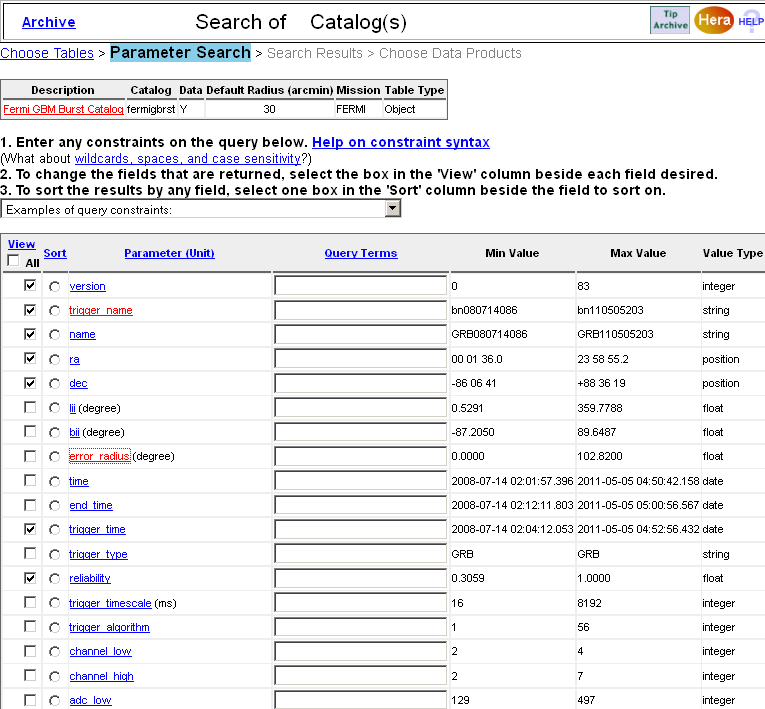Open wildcards, spaces, and case sensitivity help
This screenshot has height=709, width=765.
click(x=188, y=159)
